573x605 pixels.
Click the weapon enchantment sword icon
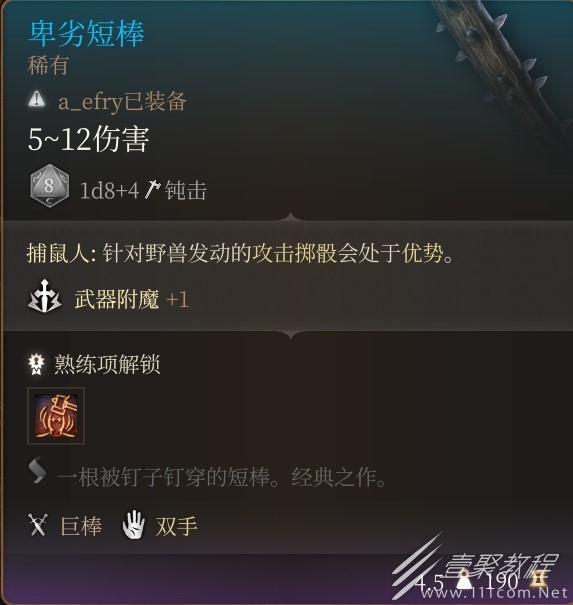(45, 296)
